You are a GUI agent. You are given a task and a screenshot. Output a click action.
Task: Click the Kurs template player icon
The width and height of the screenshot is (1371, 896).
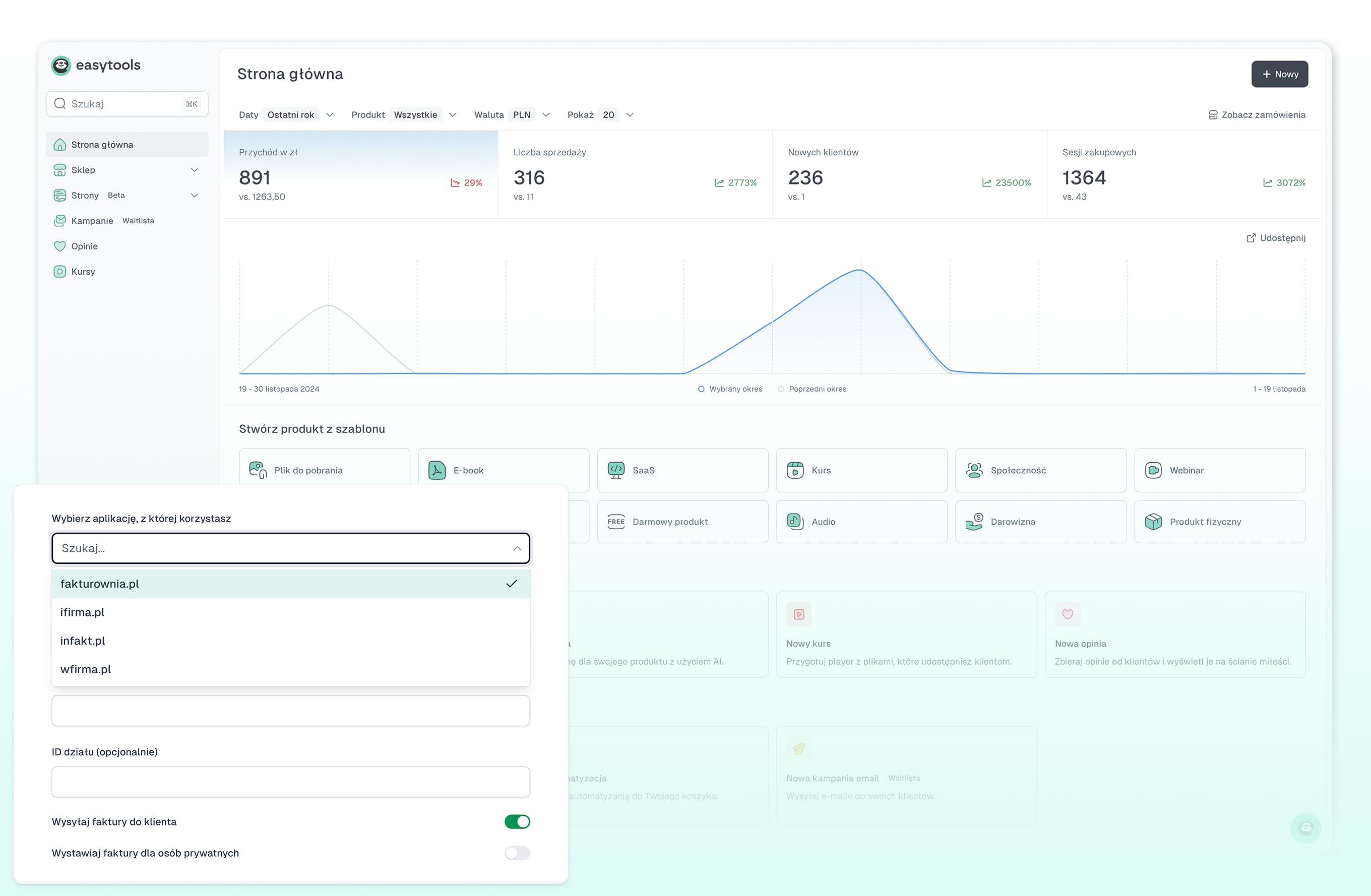[795, 470]
